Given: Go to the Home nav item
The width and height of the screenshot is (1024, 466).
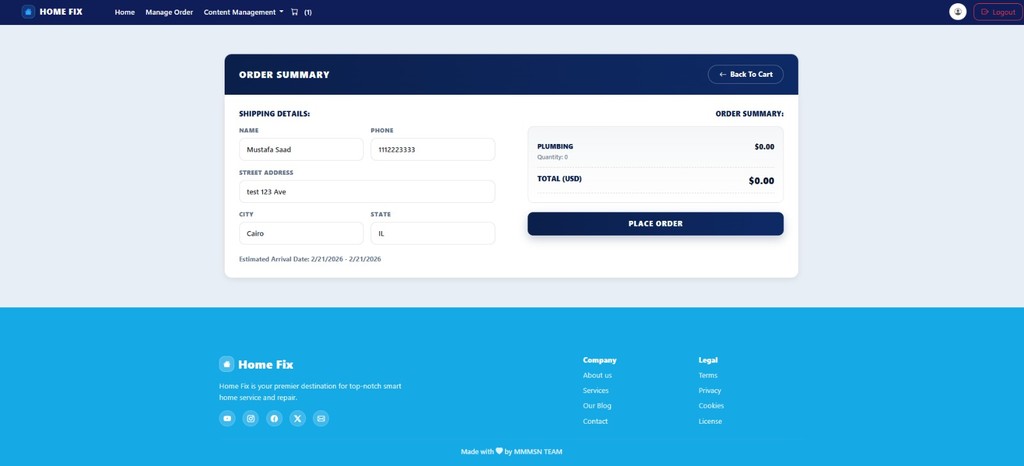Looking at the screenshot, I should (125, 12).
